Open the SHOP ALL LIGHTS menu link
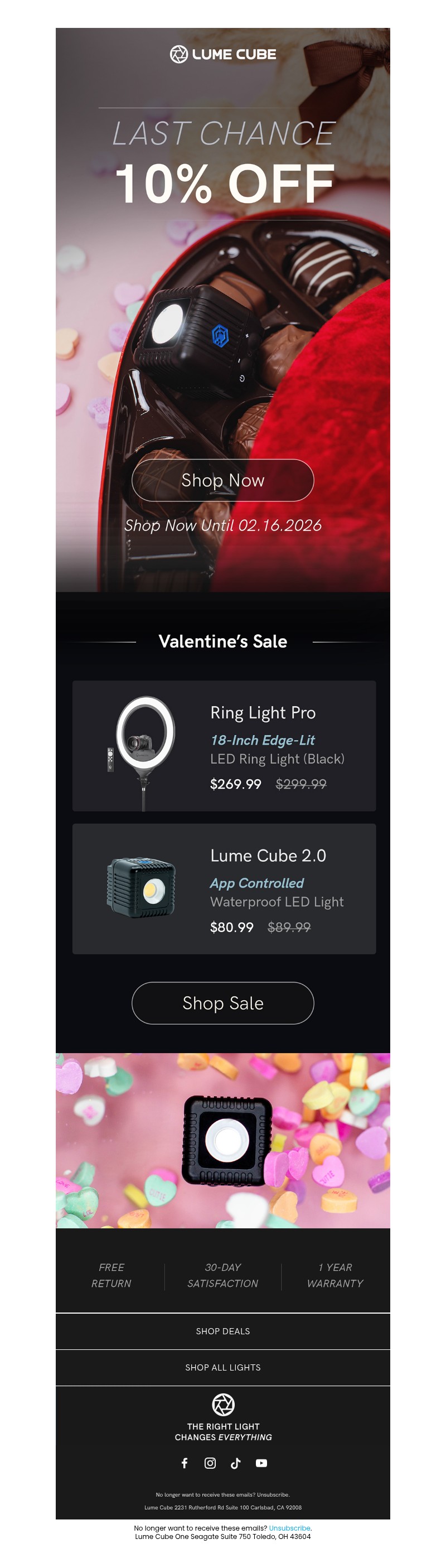Image resolution: width=446 pixels, height=1568 pixels. click(x=222, y=1367)
